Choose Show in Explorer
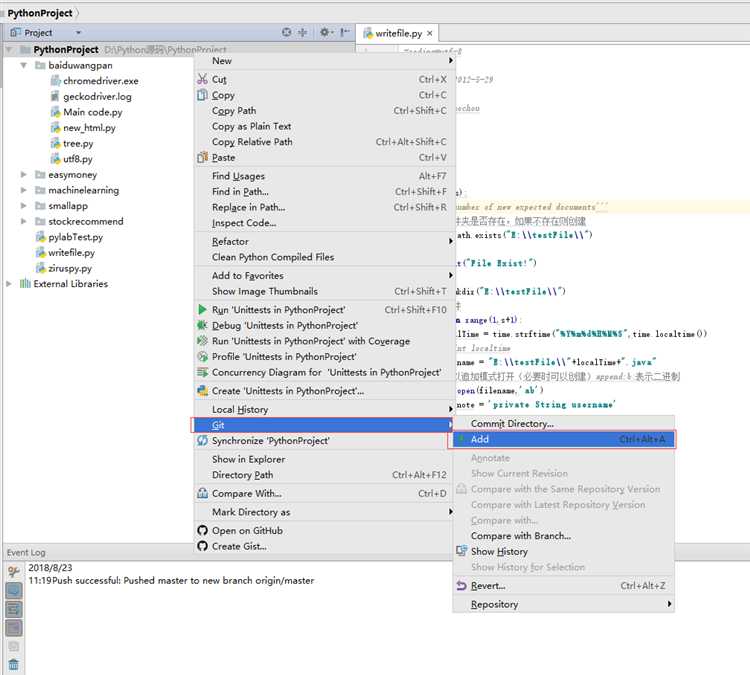 click(x=324, y=459)
